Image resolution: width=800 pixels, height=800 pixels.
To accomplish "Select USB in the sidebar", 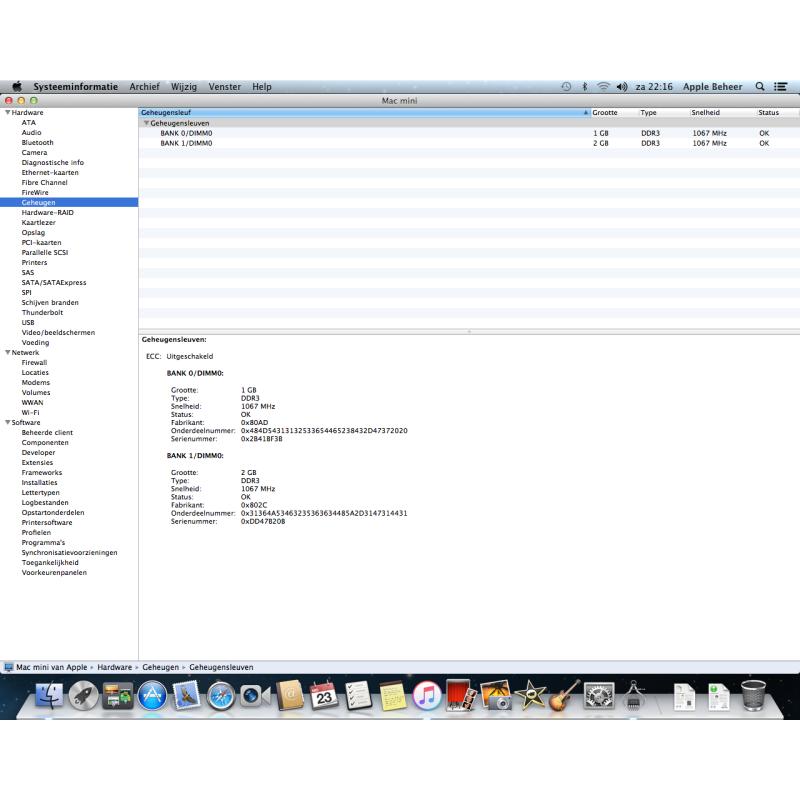I will [28, 322].
